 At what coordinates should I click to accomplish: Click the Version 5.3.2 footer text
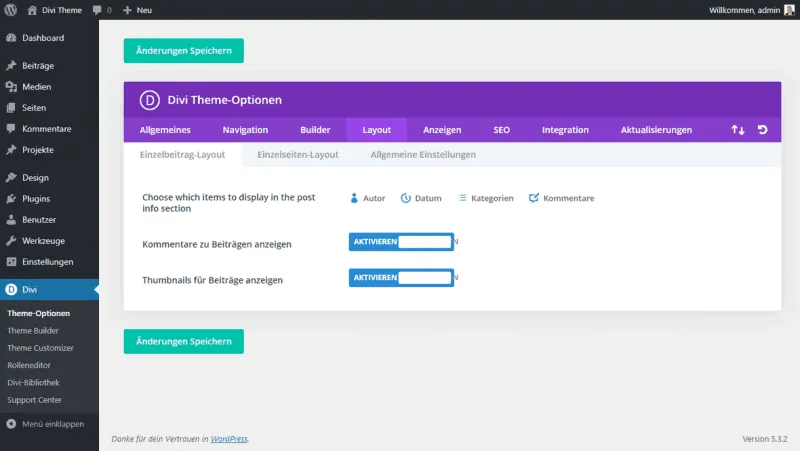pyautogui.click(x=764, y=439)
